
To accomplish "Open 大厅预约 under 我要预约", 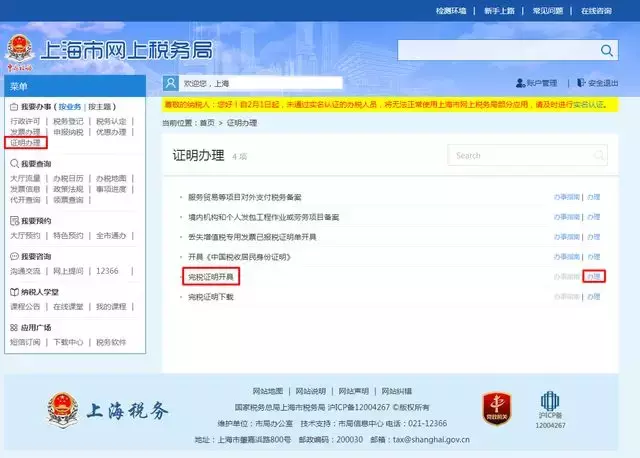I will (25, 236).
